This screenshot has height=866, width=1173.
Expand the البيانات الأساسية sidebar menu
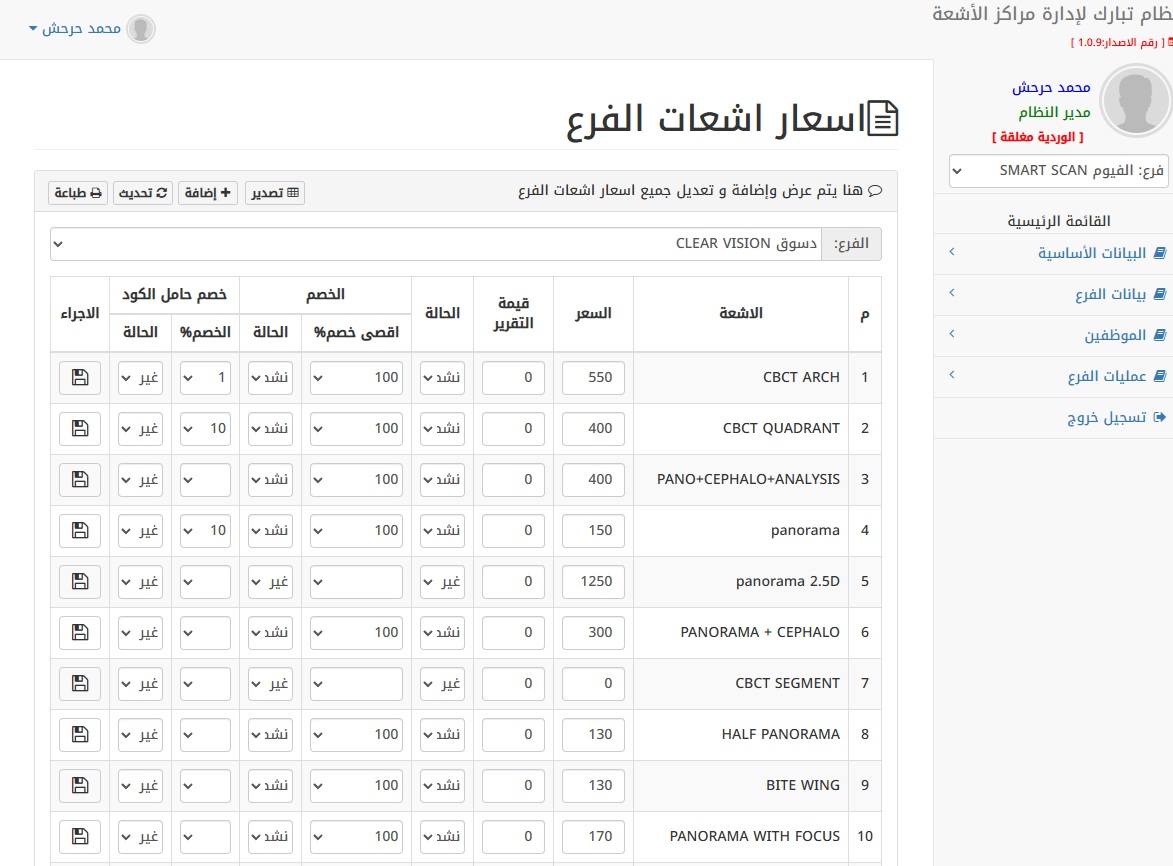coord(1052,253)
